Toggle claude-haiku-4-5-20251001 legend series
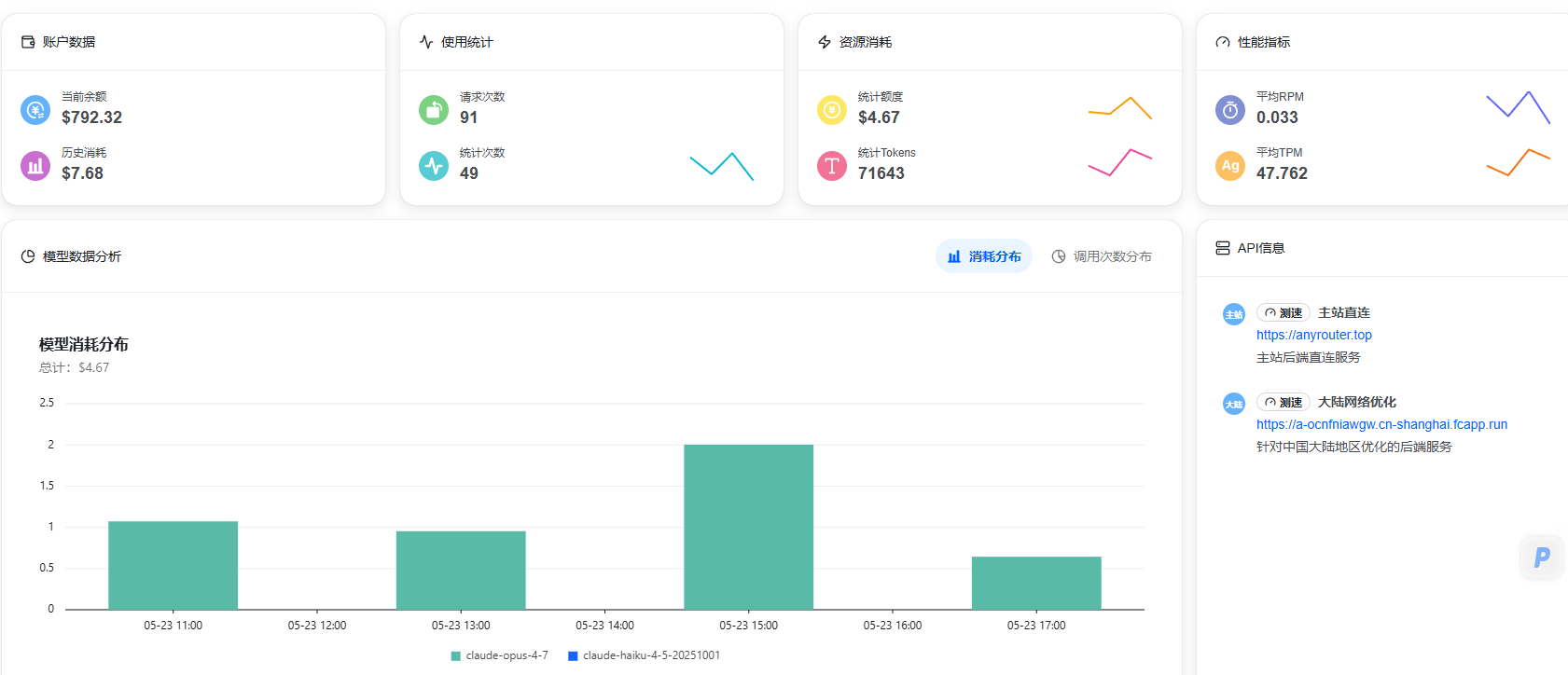 [644, 655]
